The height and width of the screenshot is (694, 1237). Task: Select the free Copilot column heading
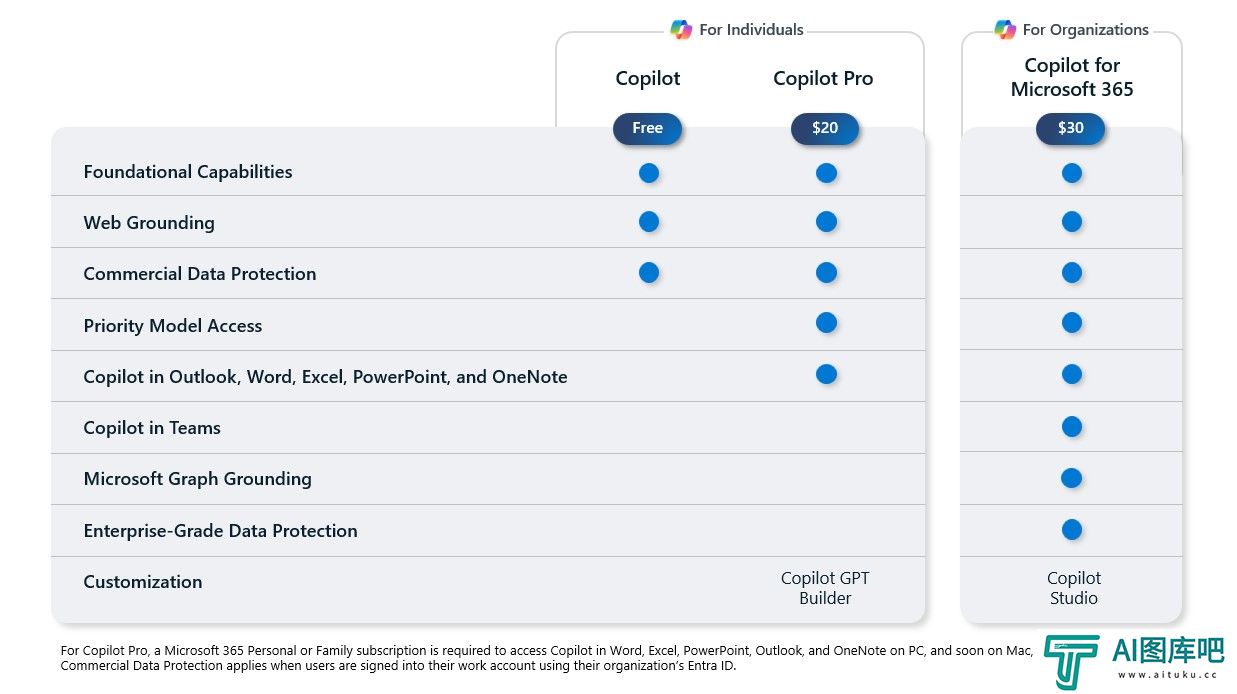pyautogui.click(x=648, y=79)
